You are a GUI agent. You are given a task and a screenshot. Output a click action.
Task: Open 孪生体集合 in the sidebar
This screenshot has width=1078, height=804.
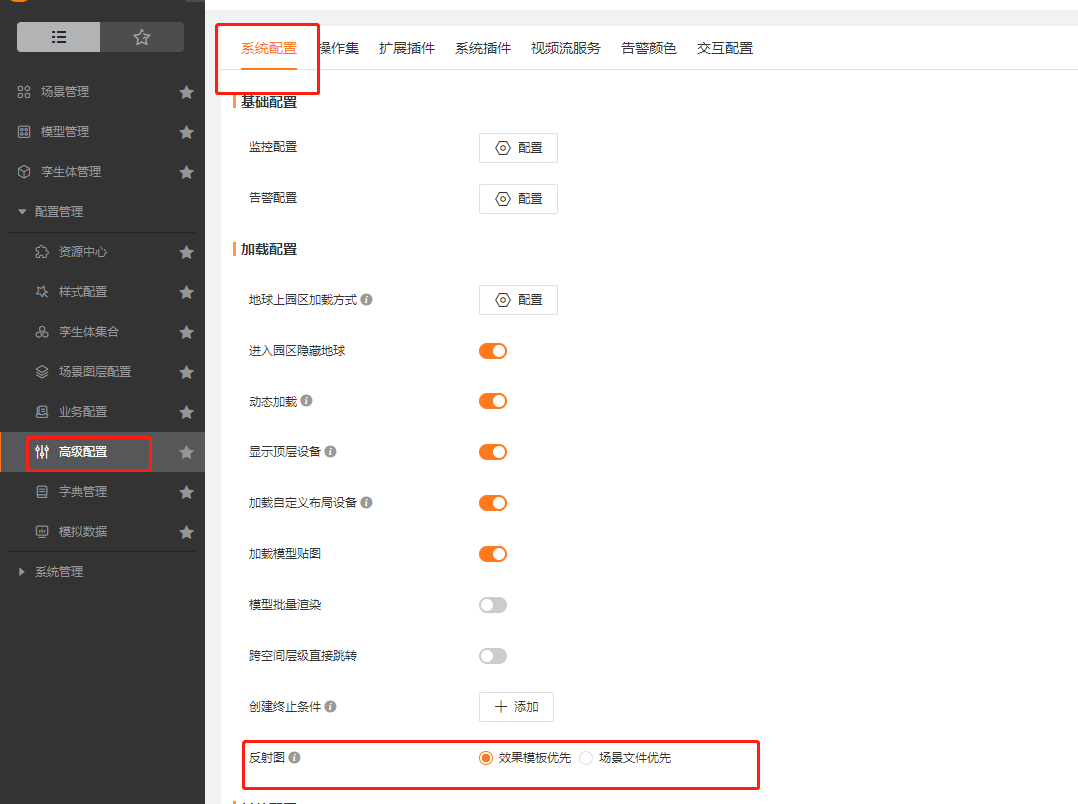pos(89,332)
